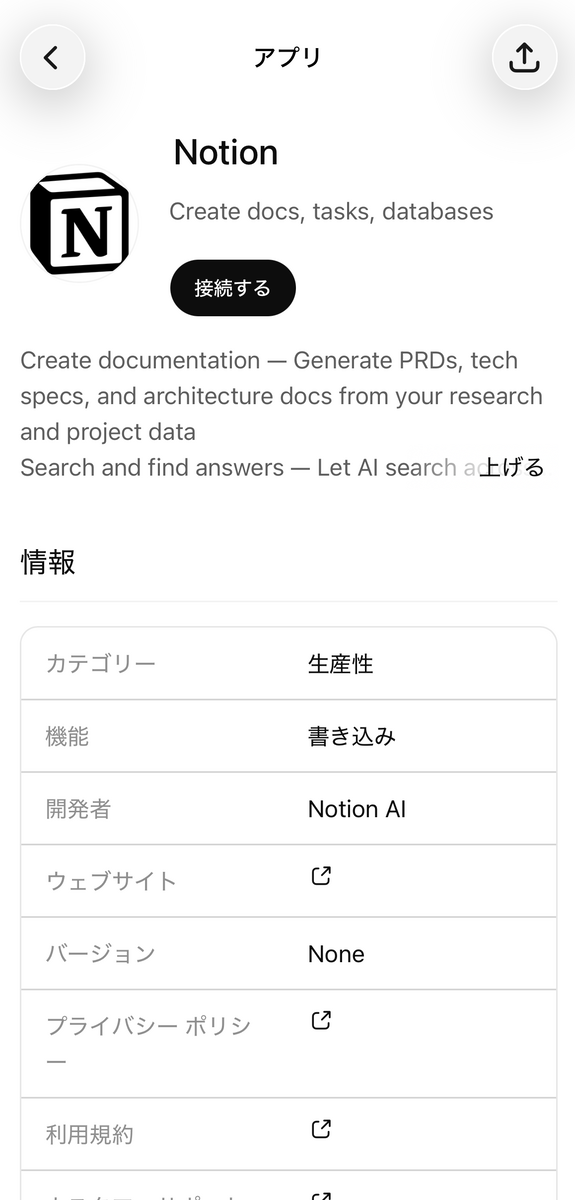Viewport: 575px width, 1200px height.
Task: Connect Notion with the 接続する button
Action: tap(233, 288)
